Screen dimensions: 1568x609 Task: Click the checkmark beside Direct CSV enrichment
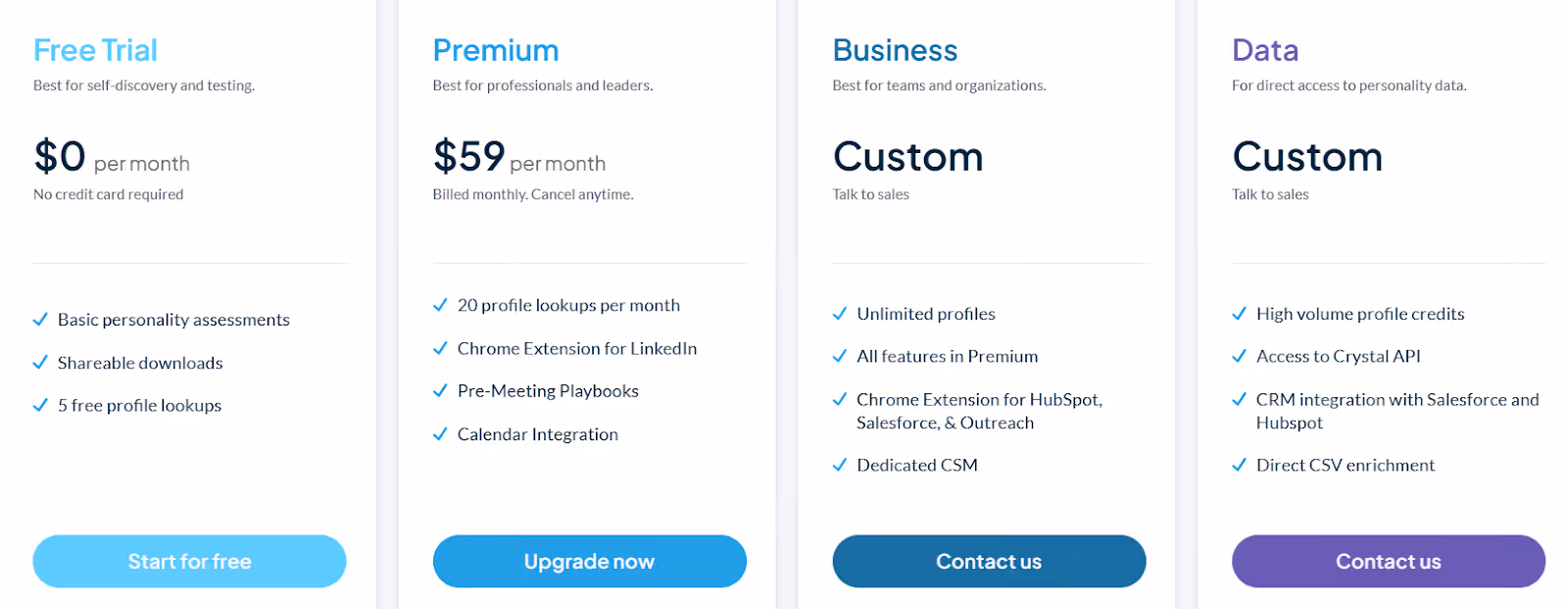[1239, 464]
